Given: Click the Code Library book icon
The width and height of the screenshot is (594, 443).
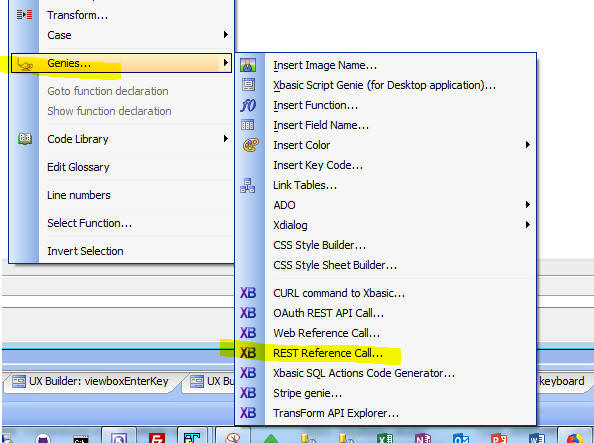Looking at the screenshot, I should tap(25, 139).
